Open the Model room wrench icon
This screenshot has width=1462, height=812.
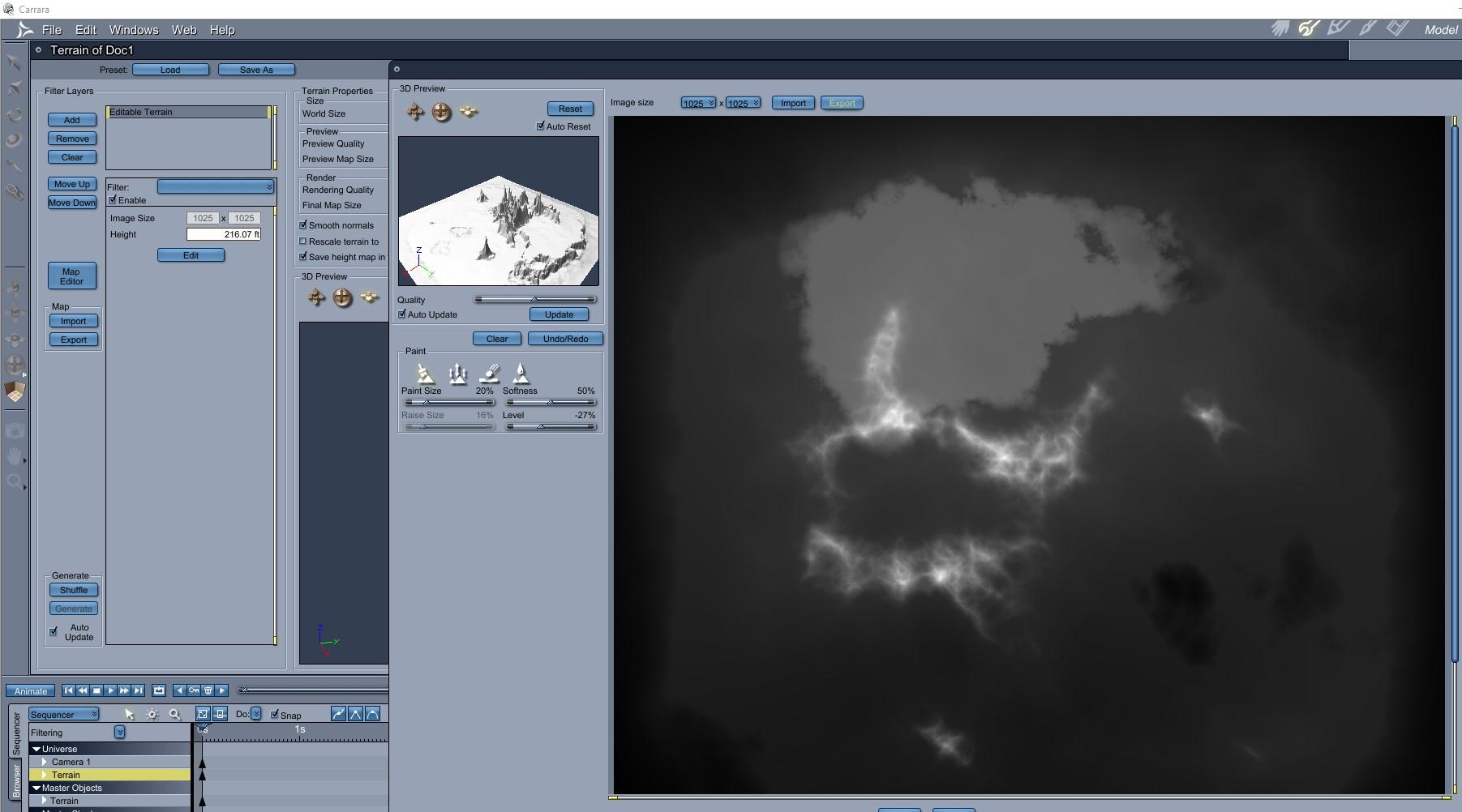(1309, 29)
